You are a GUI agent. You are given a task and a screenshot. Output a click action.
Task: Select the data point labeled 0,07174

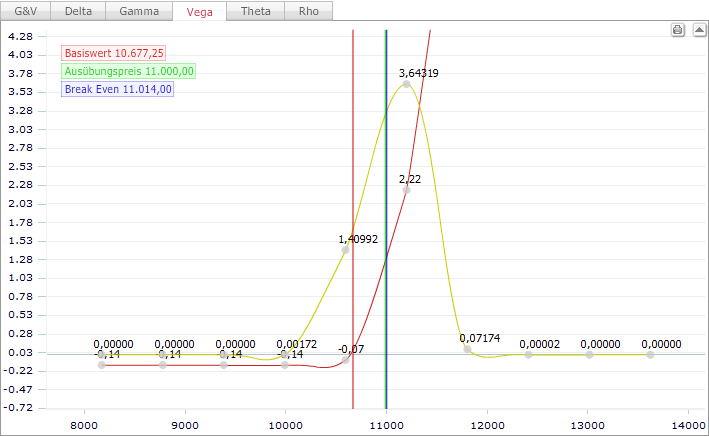467,349
